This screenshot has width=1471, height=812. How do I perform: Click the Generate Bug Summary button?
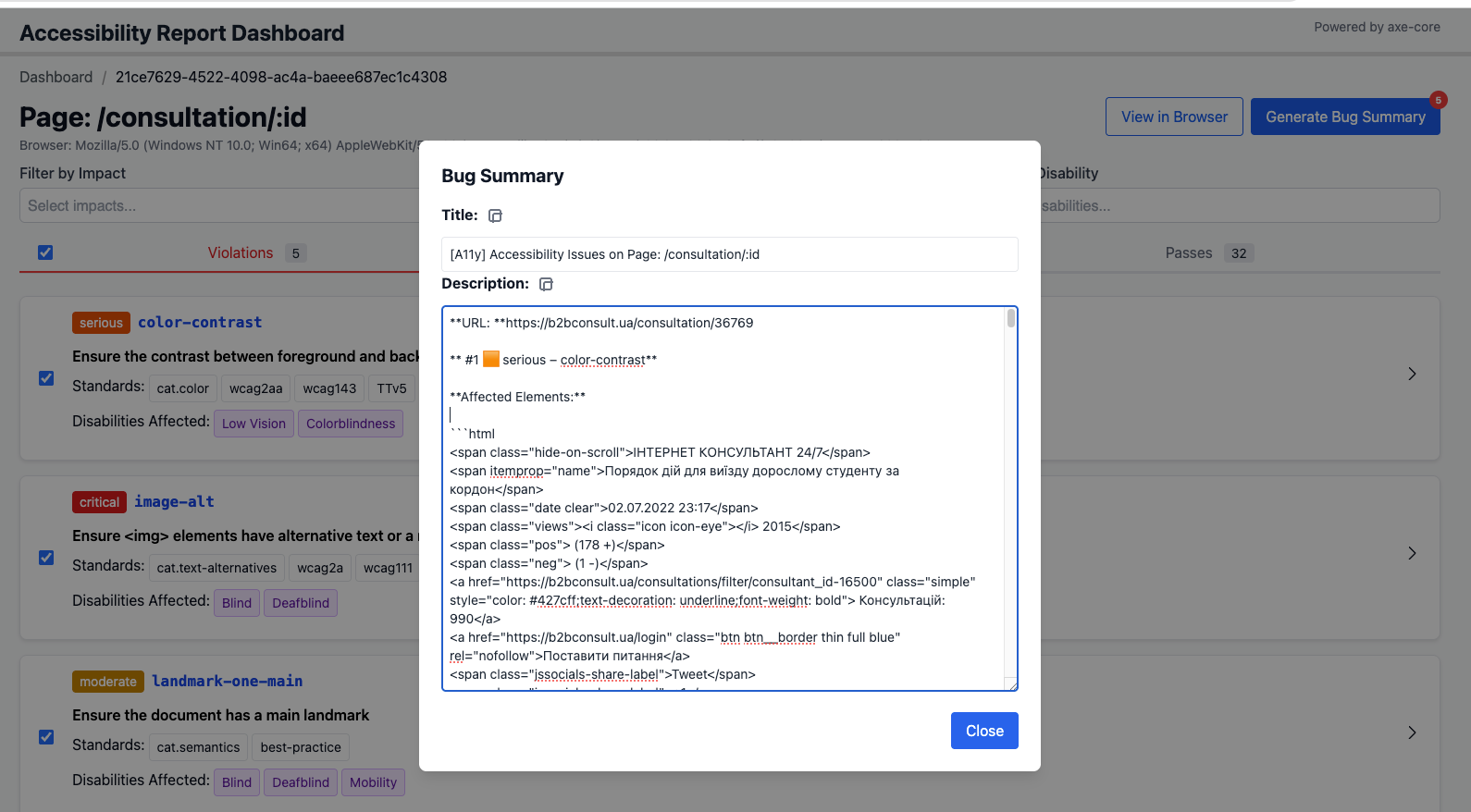1345,117
